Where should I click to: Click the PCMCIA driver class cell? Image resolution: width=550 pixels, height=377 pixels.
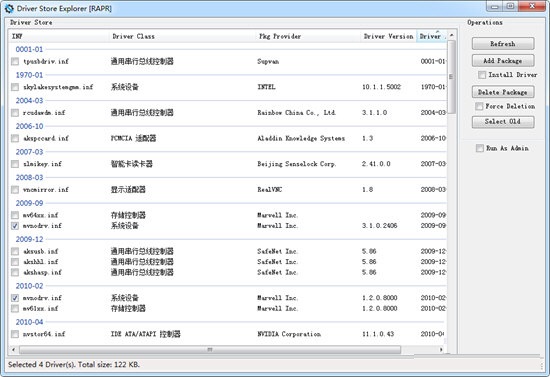(x=133, y=138)
